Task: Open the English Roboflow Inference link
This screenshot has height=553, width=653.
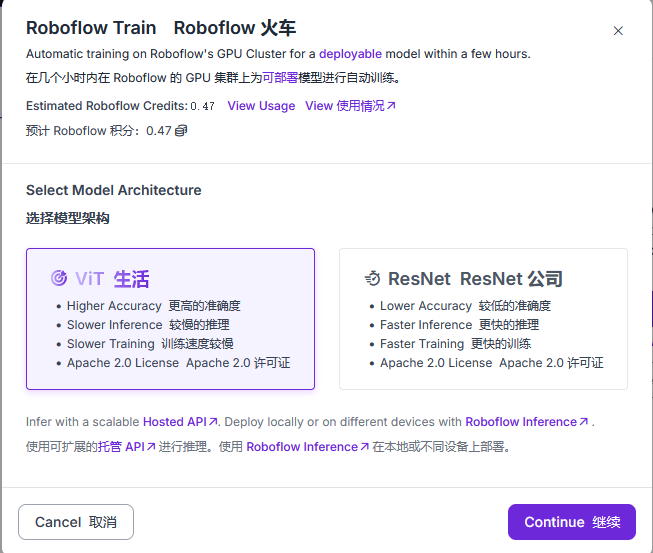Action: [526, 422]
